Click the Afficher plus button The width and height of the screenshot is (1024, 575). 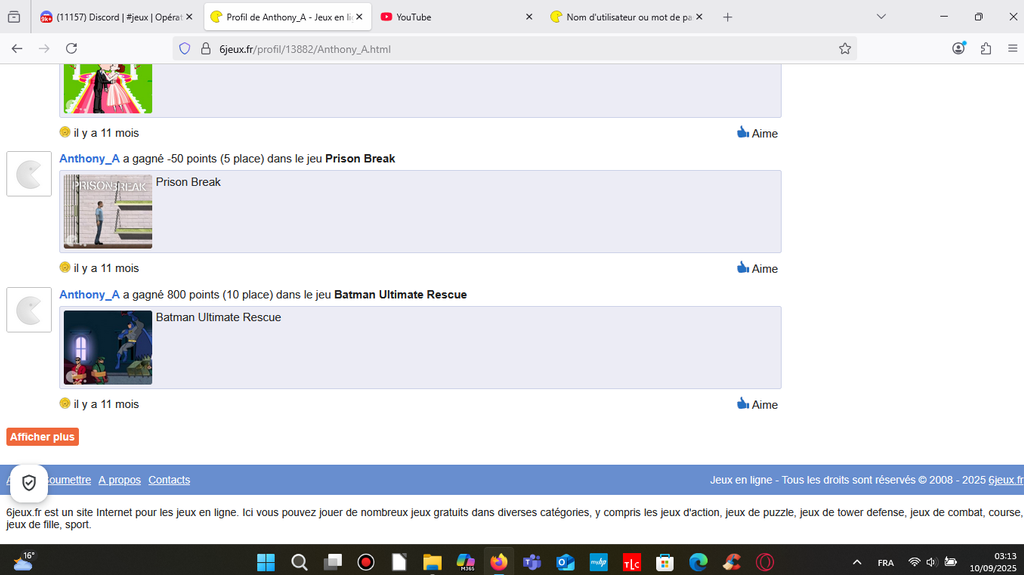(x=42, y=437)
